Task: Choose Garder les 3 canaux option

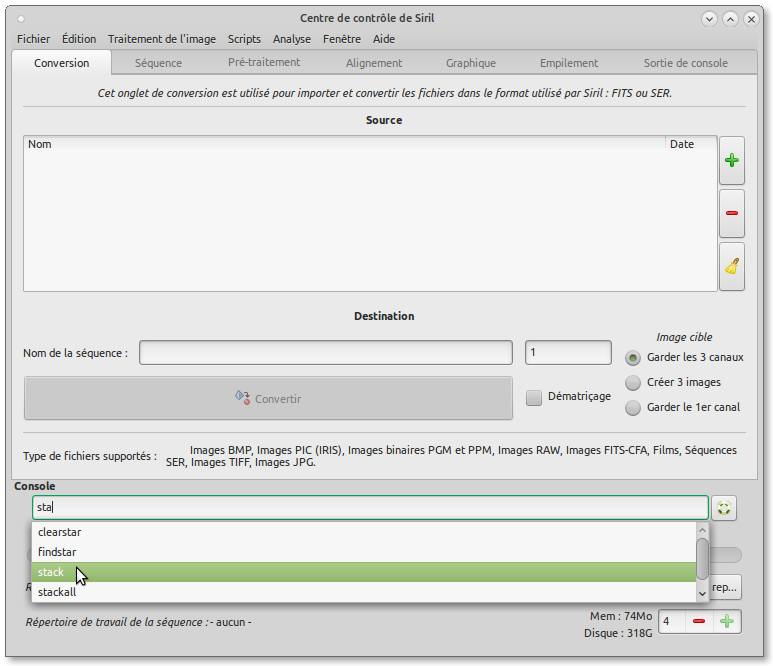Action: [x=633, y=357]
